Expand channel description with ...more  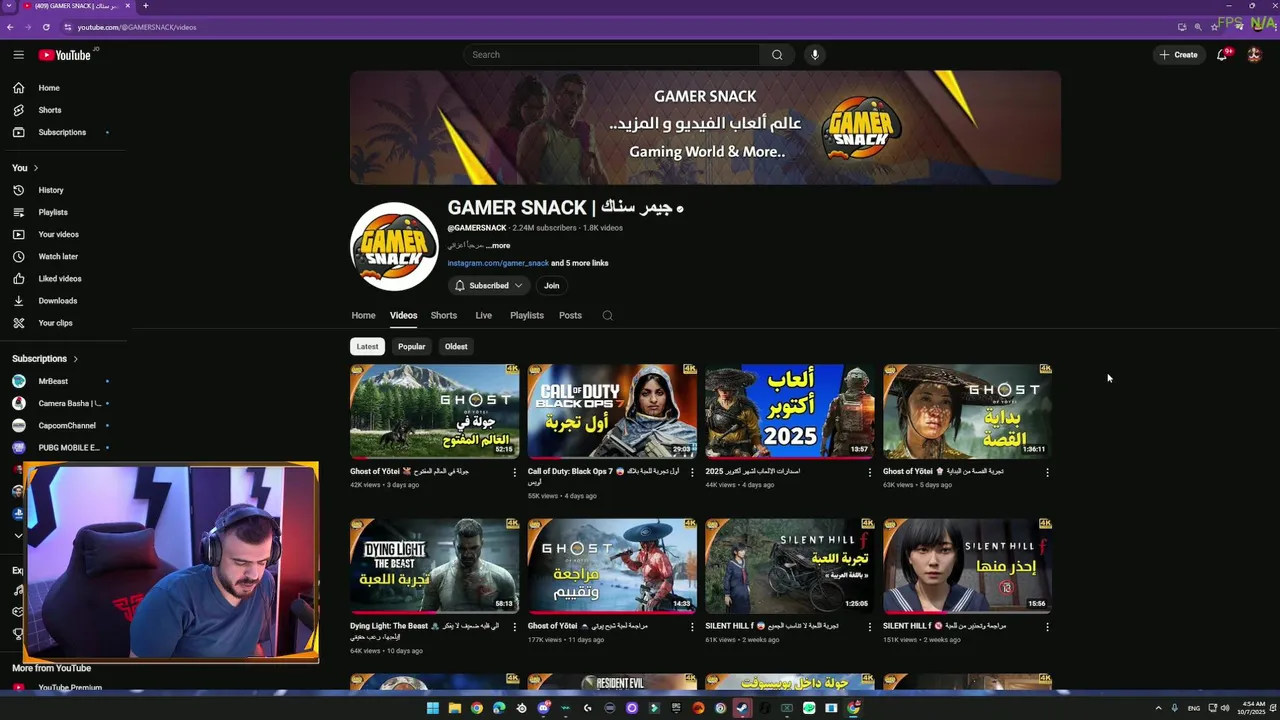(x=498, y=246)
